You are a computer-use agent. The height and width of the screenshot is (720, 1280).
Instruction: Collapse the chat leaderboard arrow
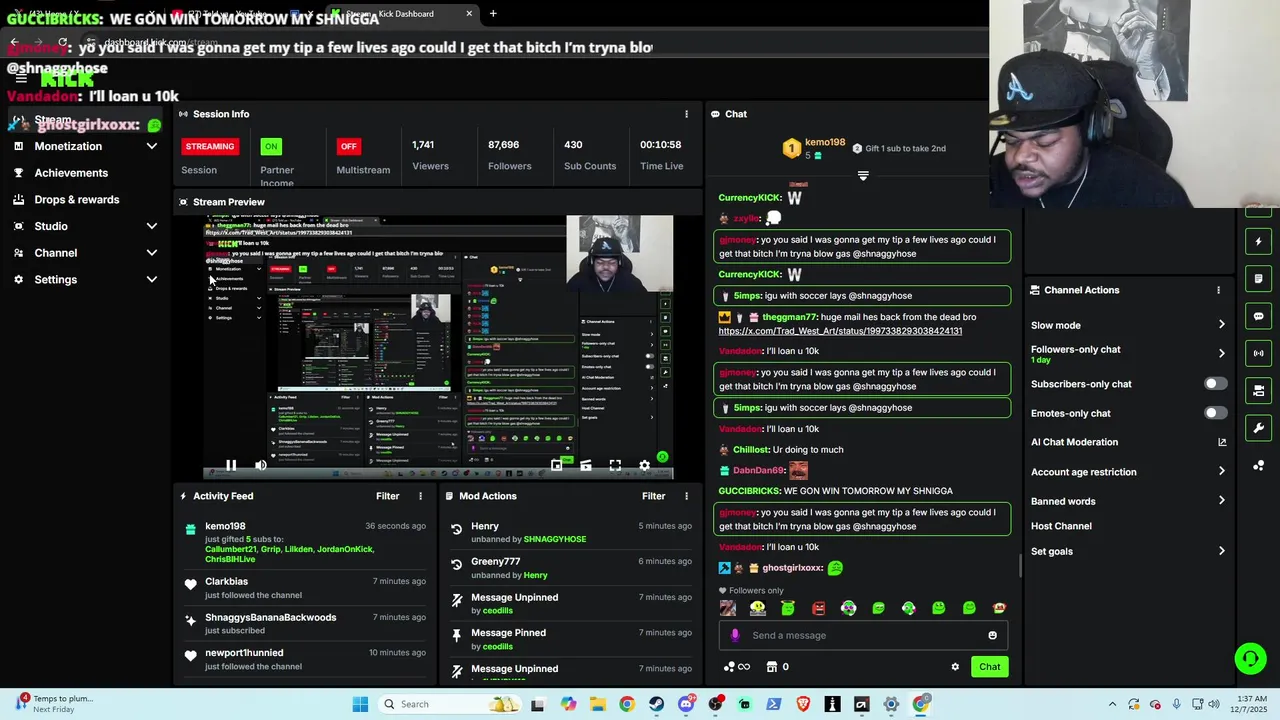(863, 175)
